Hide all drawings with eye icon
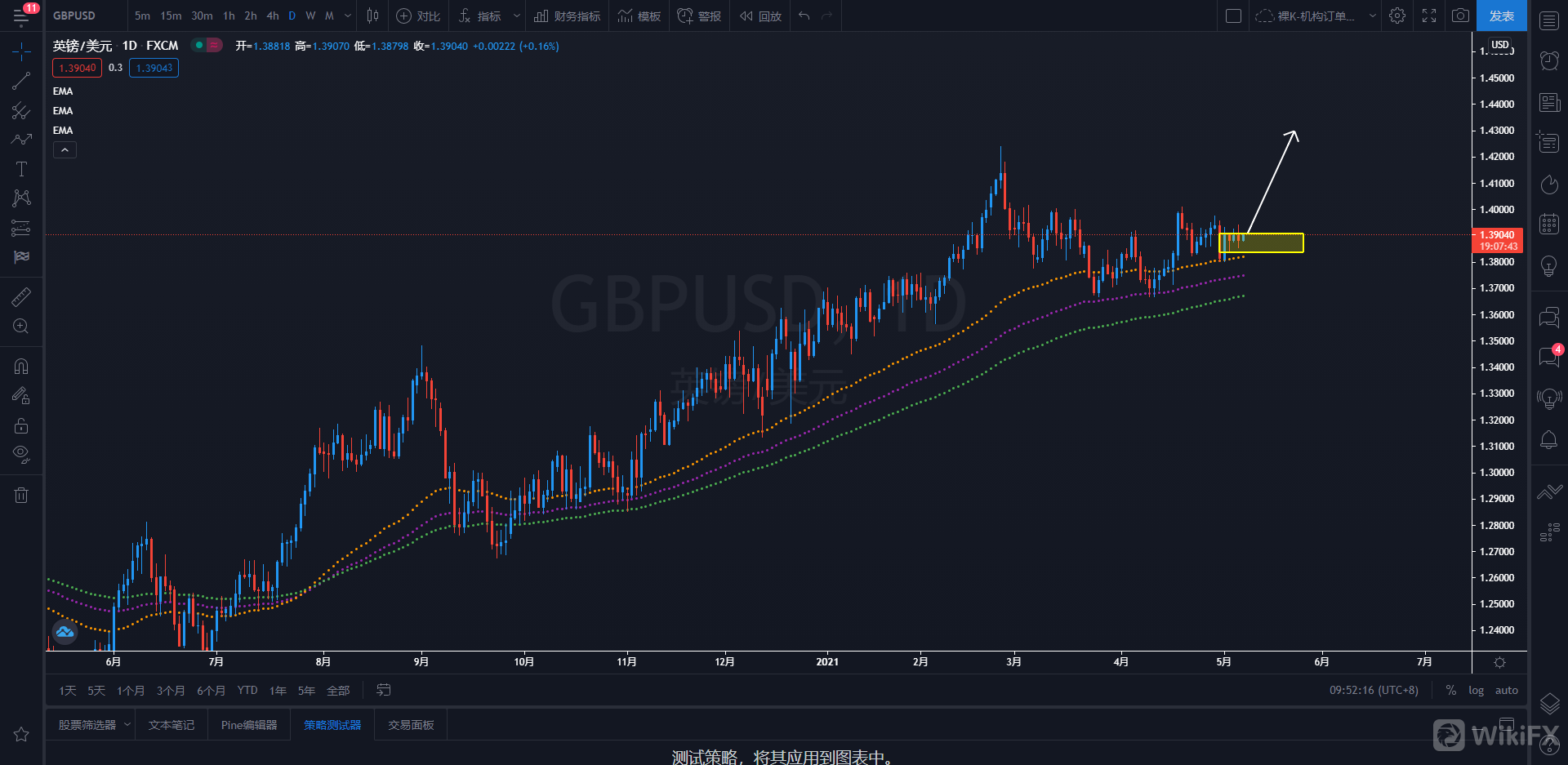Screen dimensions: 1568x765 click(x=21, y=454)
